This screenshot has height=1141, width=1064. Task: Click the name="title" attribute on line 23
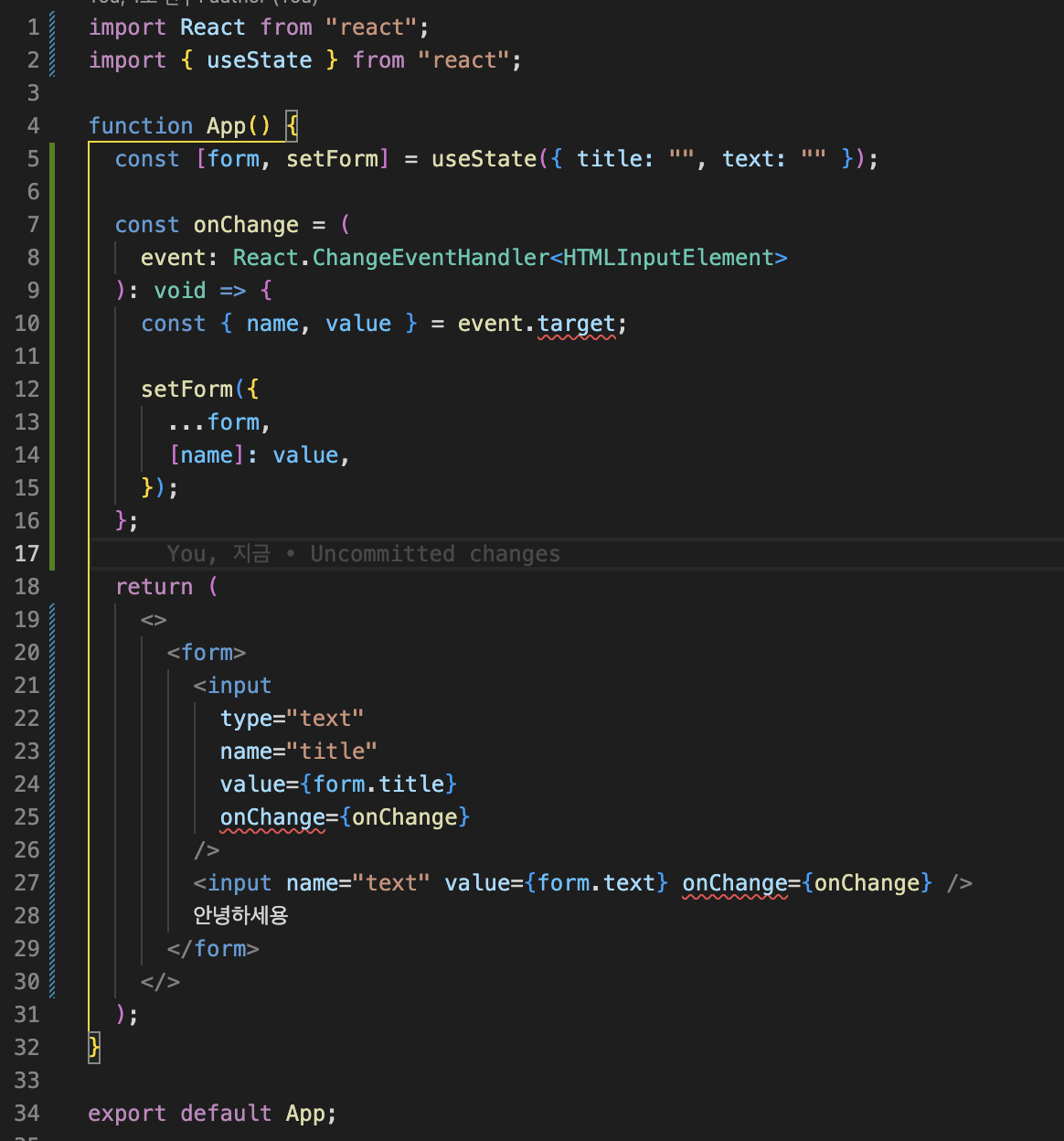[x=298, y=751]
